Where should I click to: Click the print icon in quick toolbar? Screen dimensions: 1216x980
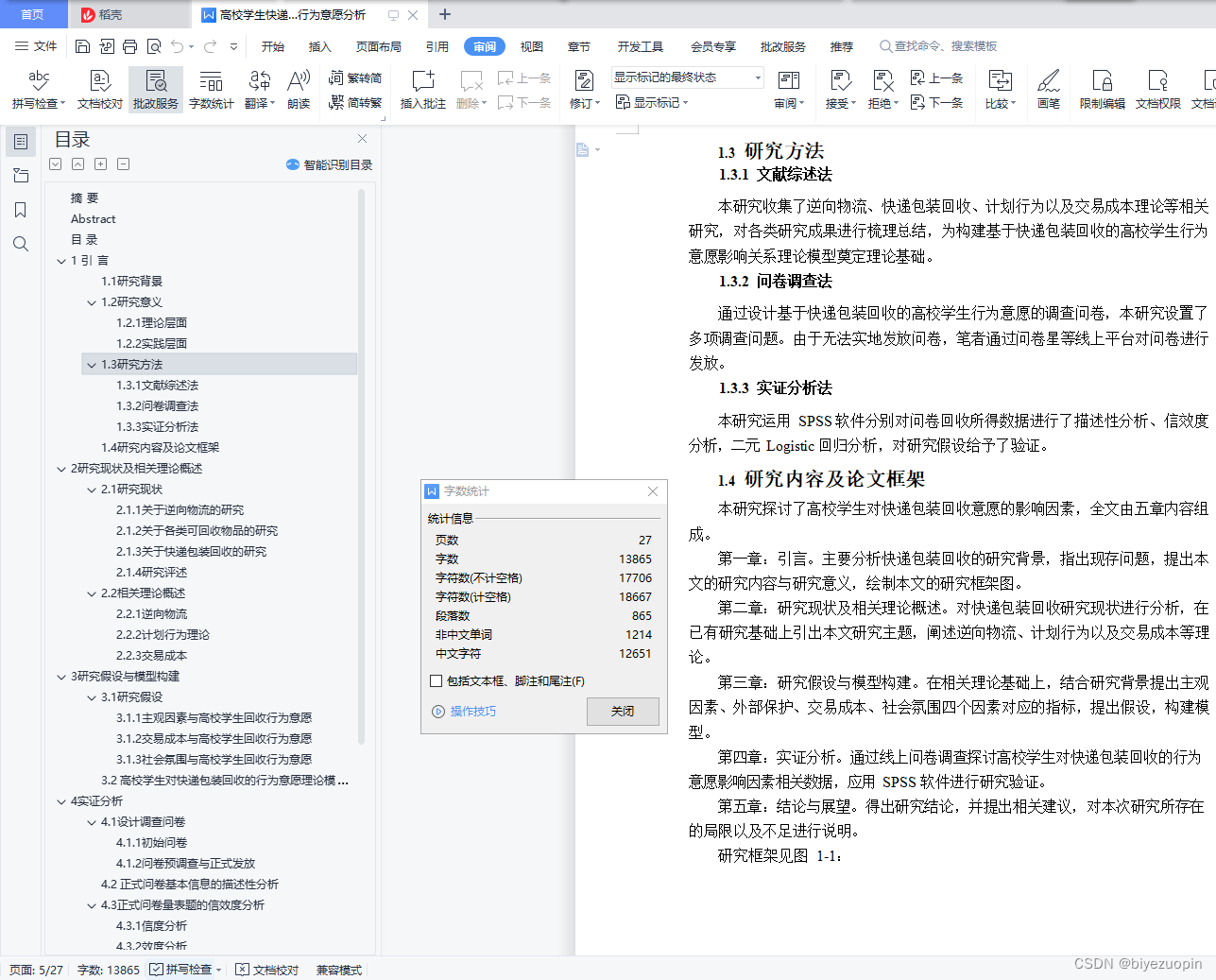click(129, 46)
